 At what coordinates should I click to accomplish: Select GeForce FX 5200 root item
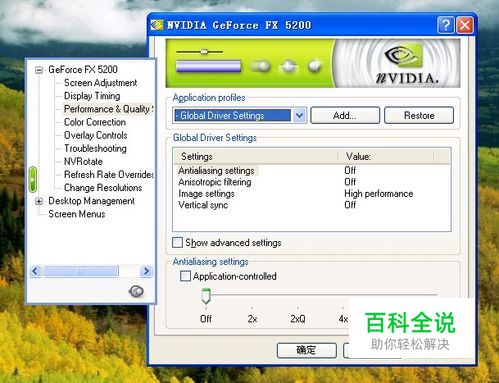pyautogui.click(x=83, y=70)
